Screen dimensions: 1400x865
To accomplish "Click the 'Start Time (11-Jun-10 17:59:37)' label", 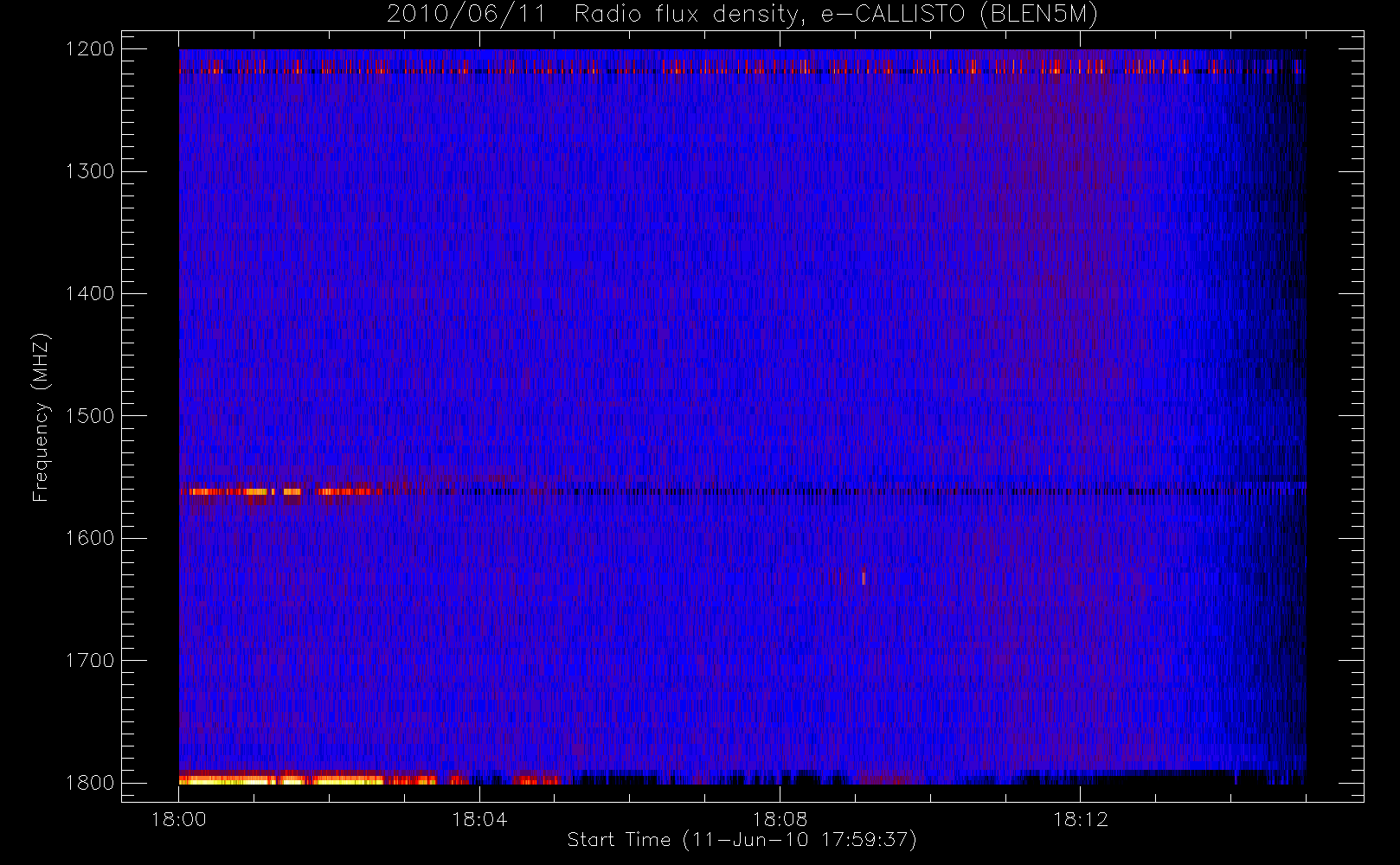I will point(742,840).
